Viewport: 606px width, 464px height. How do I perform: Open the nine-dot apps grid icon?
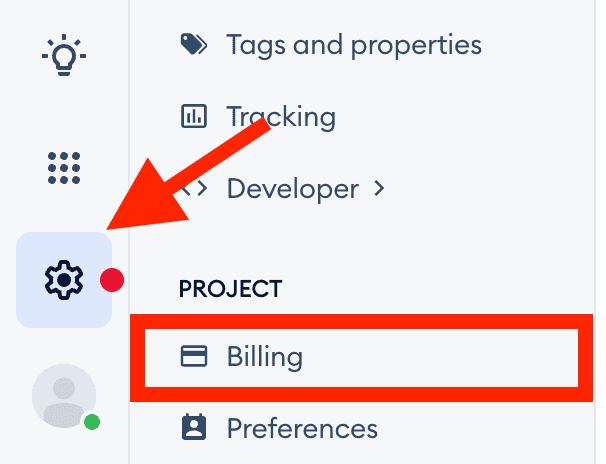64,167
